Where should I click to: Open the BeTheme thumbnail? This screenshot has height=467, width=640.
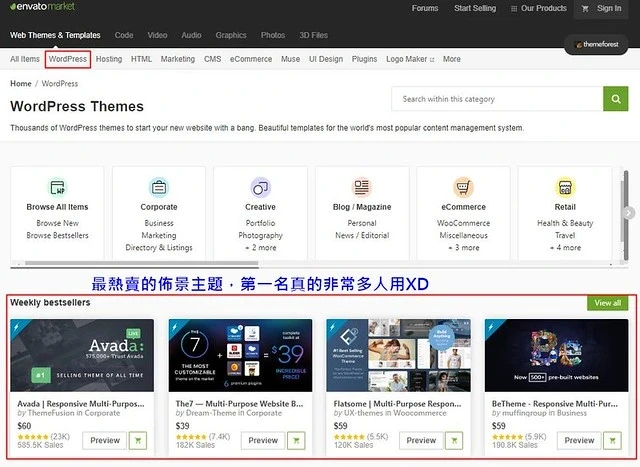pyautogui.click(x=557, y=356)
